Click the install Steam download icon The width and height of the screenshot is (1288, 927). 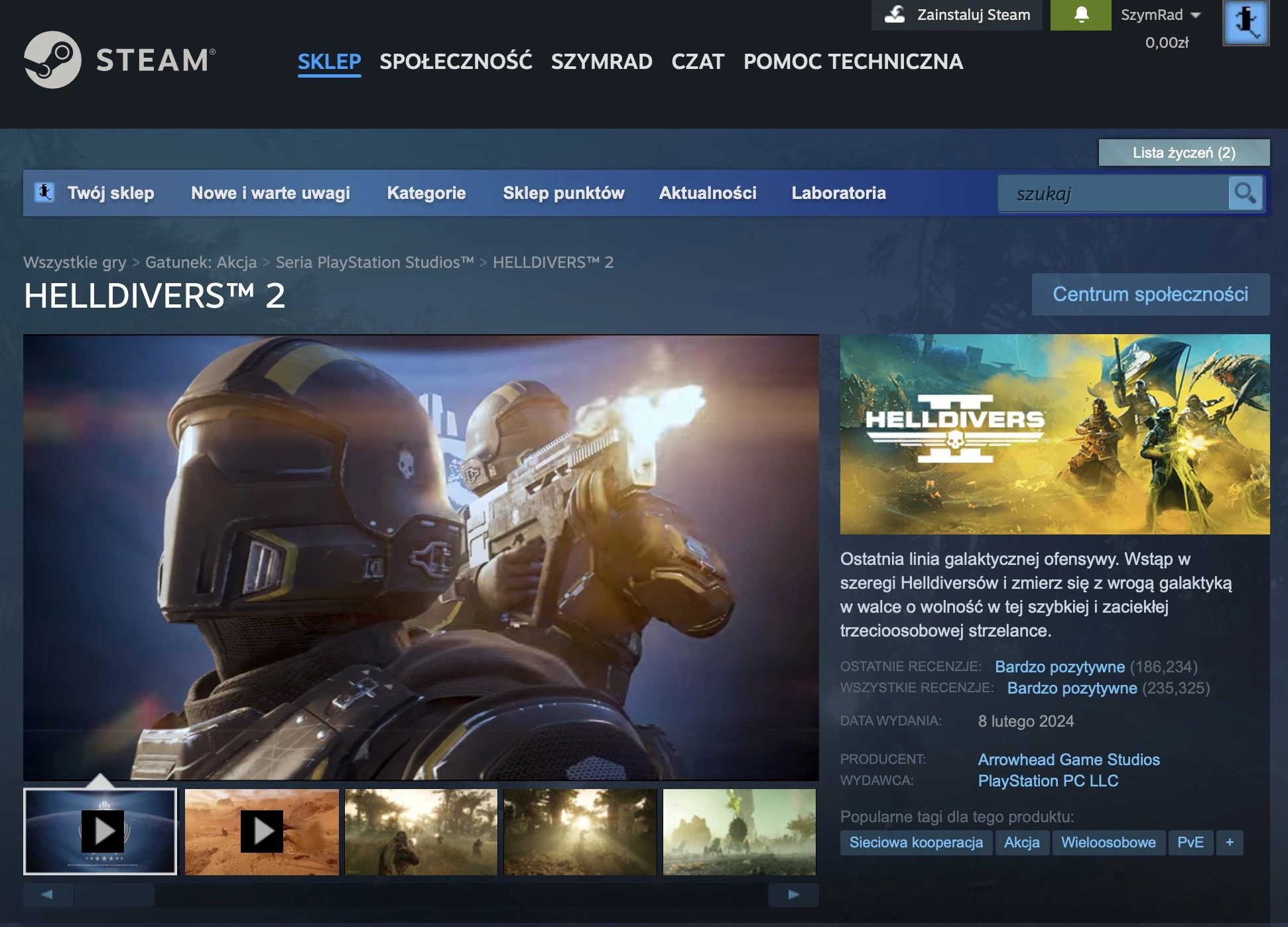point(895,15)
